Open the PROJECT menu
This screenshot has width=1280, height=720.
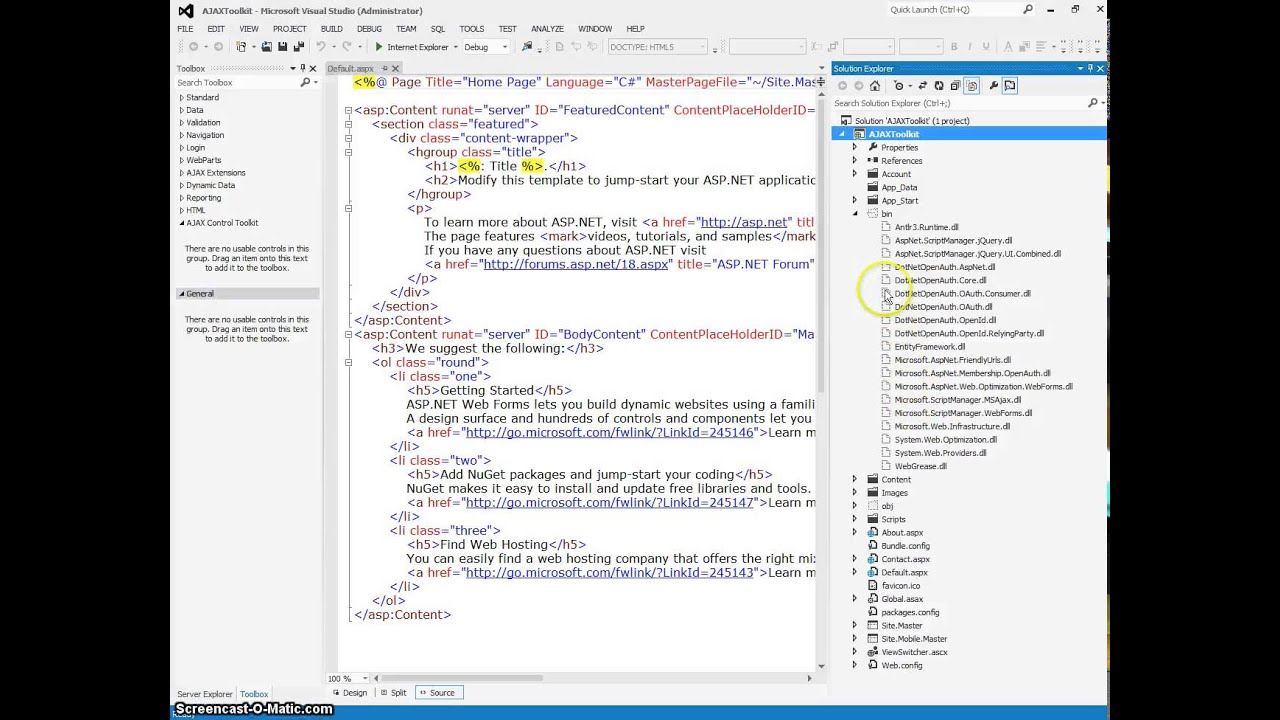[290, 29]
